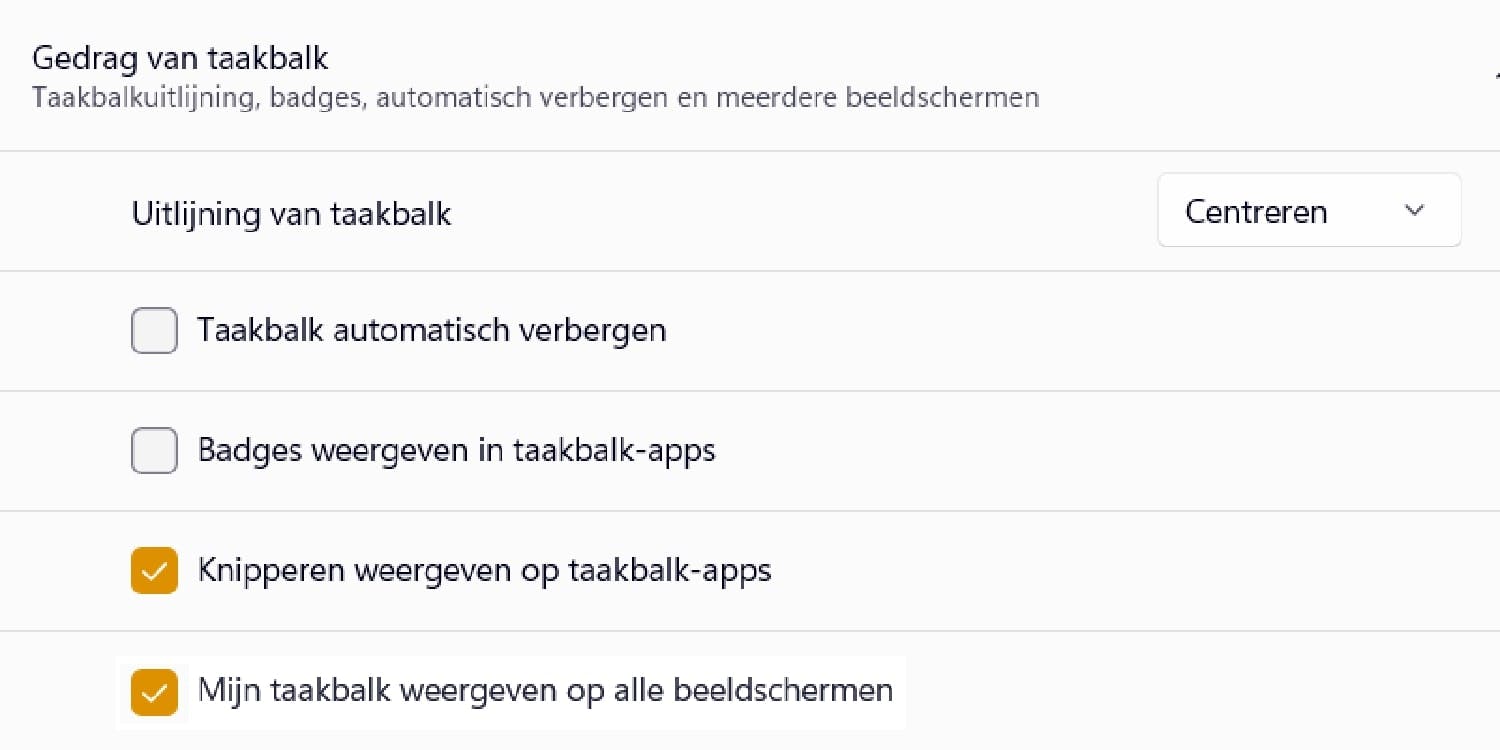This screenshot has width=1500, height=750.
Task: Click the collapse arrow at header's right edge
Action: pyautogui.click(x=1494, y=75)
